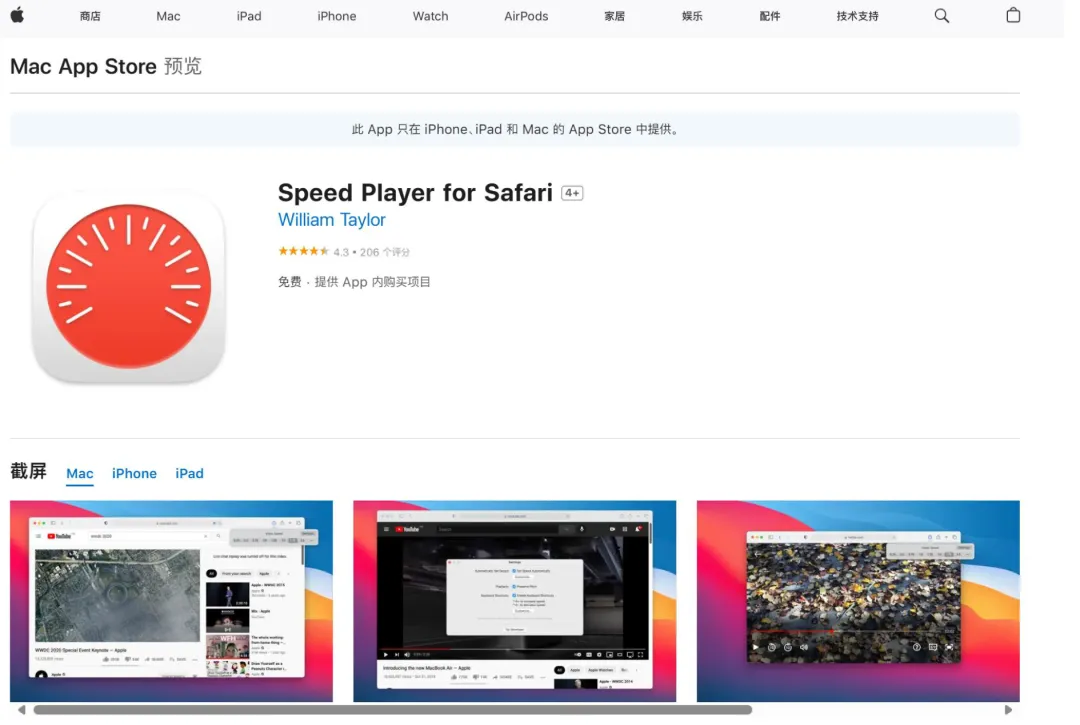
Task: Open the Mac navigation menu item
Action: [168, 16]
